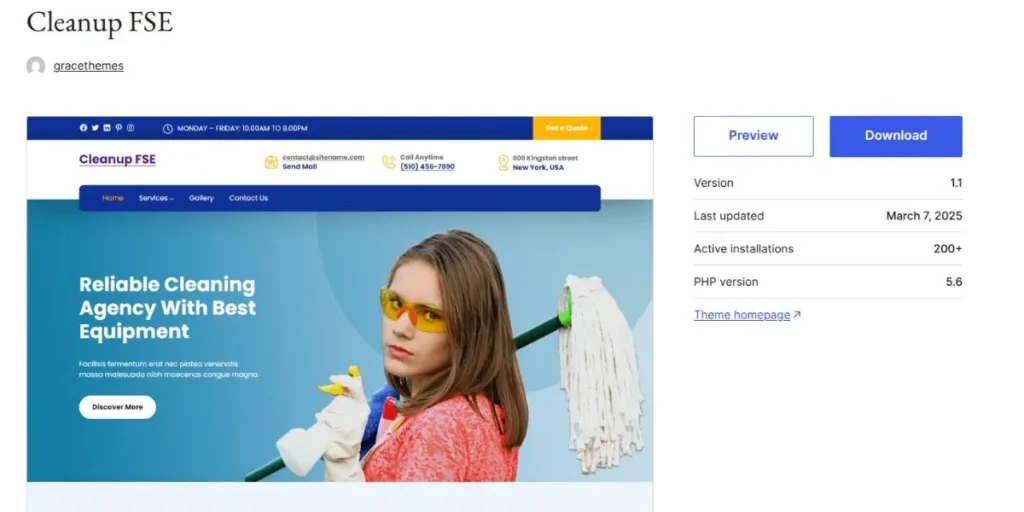Open the Gallery menu item
The height and width of the screenshot is (512, 1024).
click(201, 198)
